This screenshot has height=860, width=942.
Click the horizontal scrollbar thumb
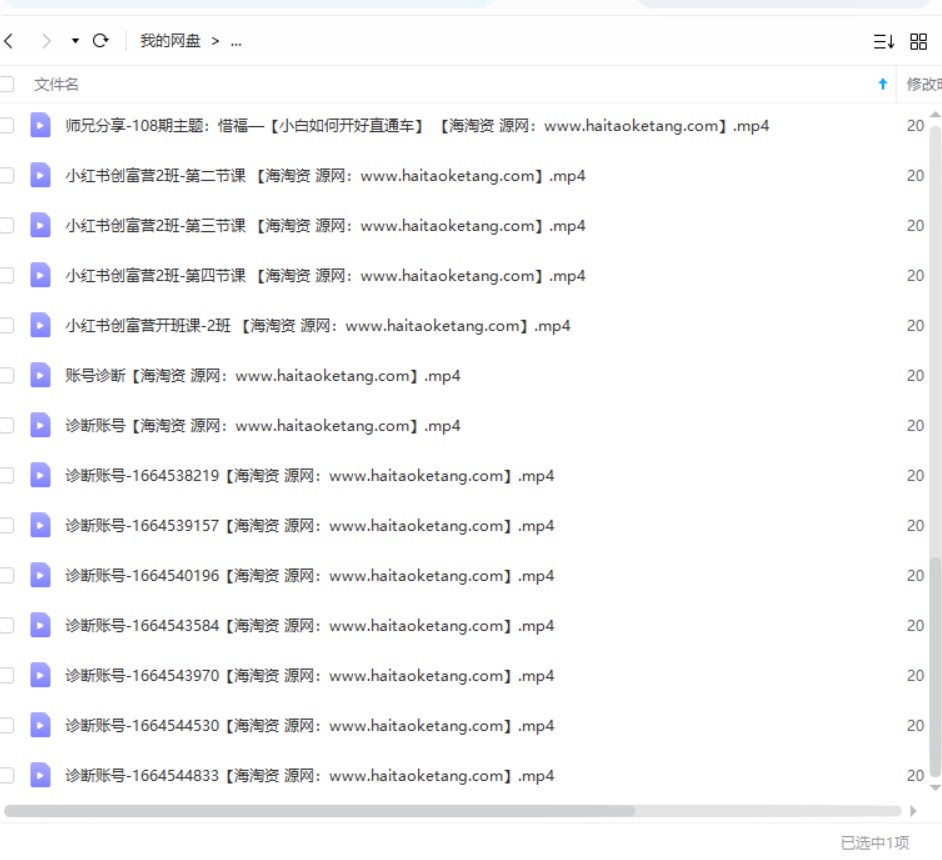pyautogui.click(x=319, y=811)
